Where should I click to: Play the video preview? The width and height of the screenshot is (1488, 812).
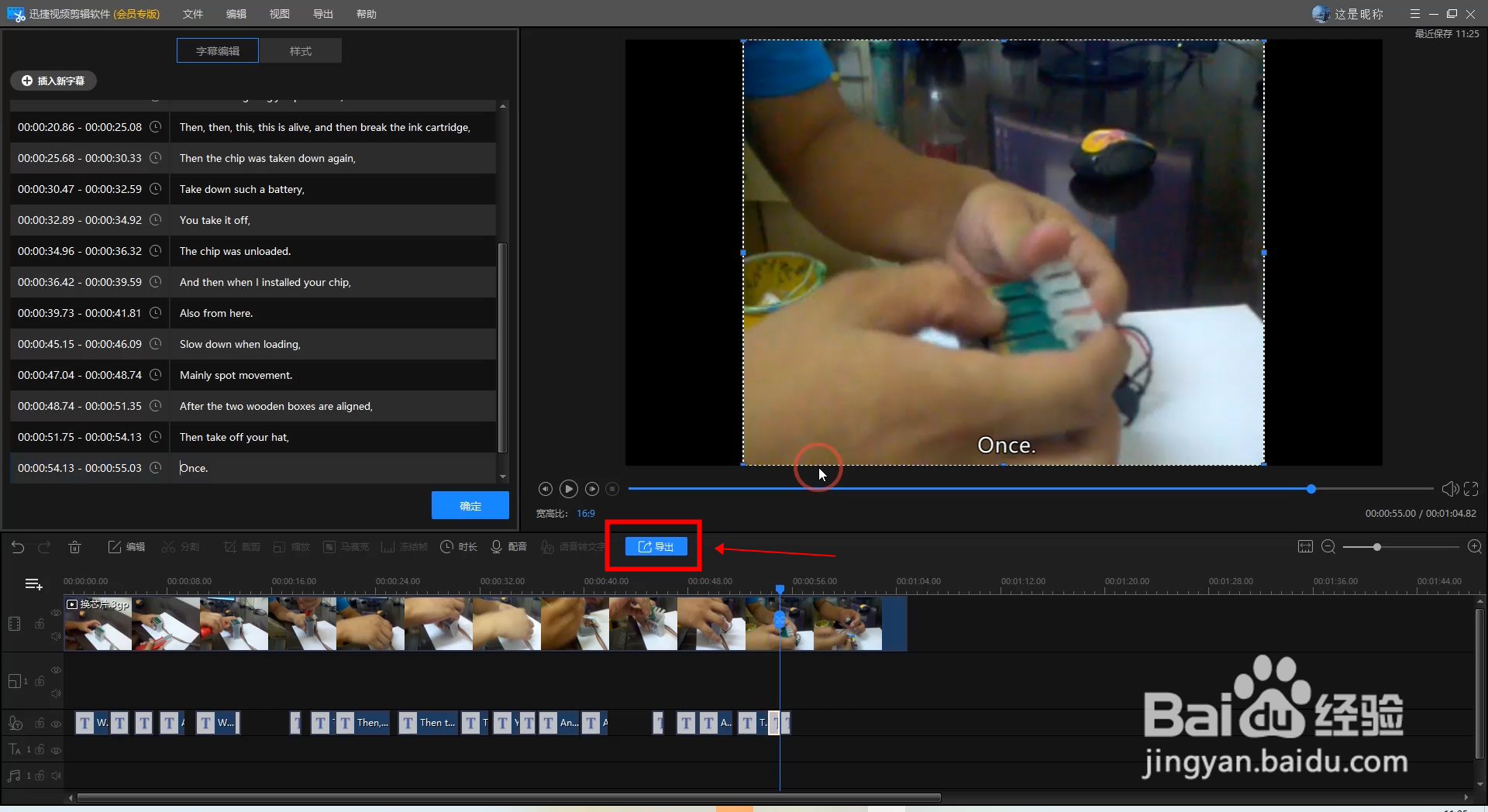click(x=568, y=489)
